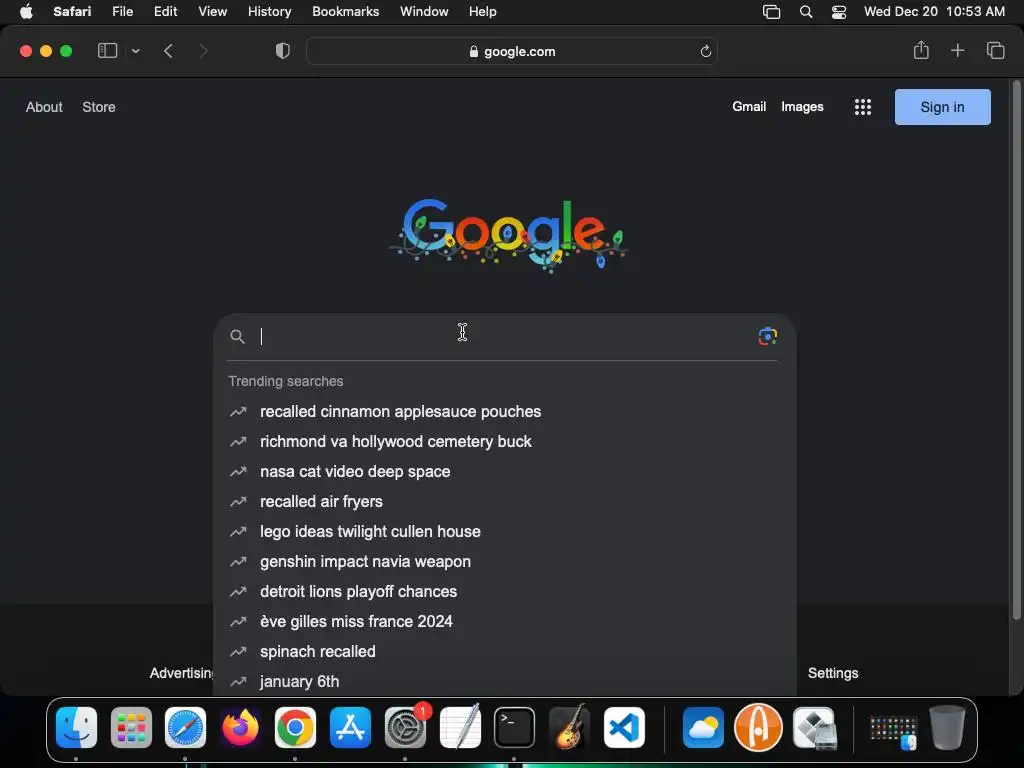Search by image with the Google Lens icon

pyautogui.click(x=767, y=336)
